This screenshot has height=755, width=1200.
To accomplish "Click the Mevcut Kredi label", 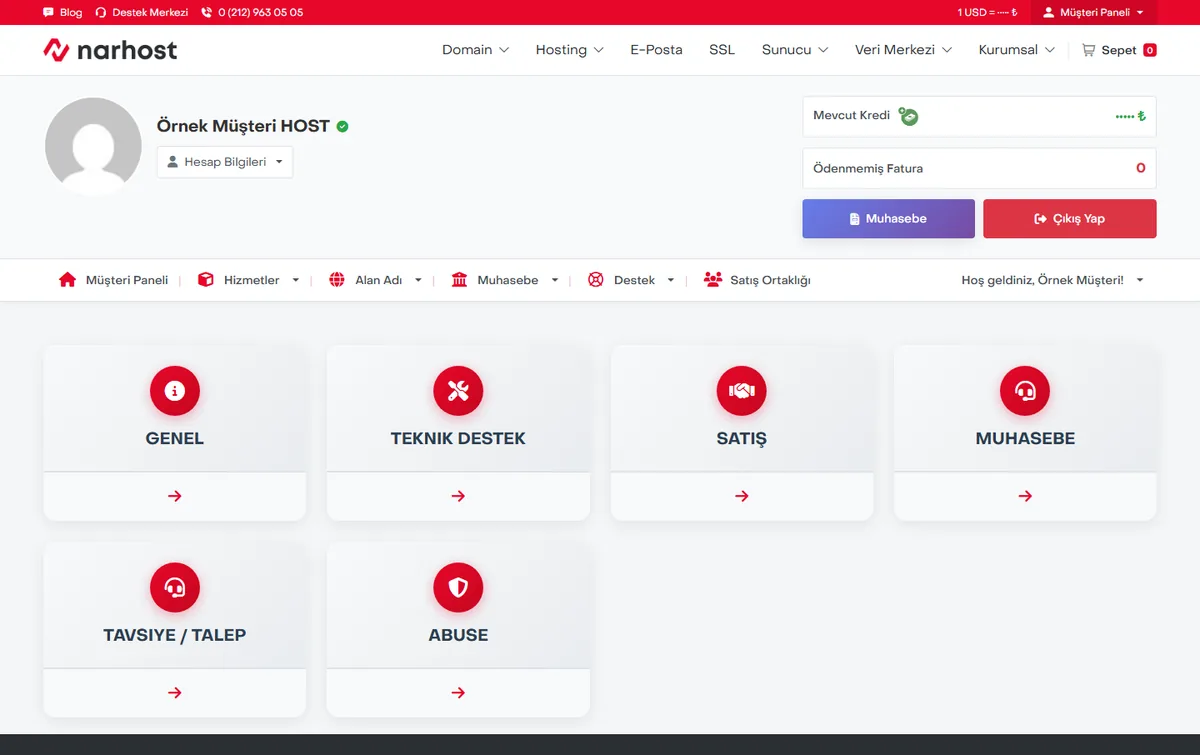I will (x=851, y=116).
